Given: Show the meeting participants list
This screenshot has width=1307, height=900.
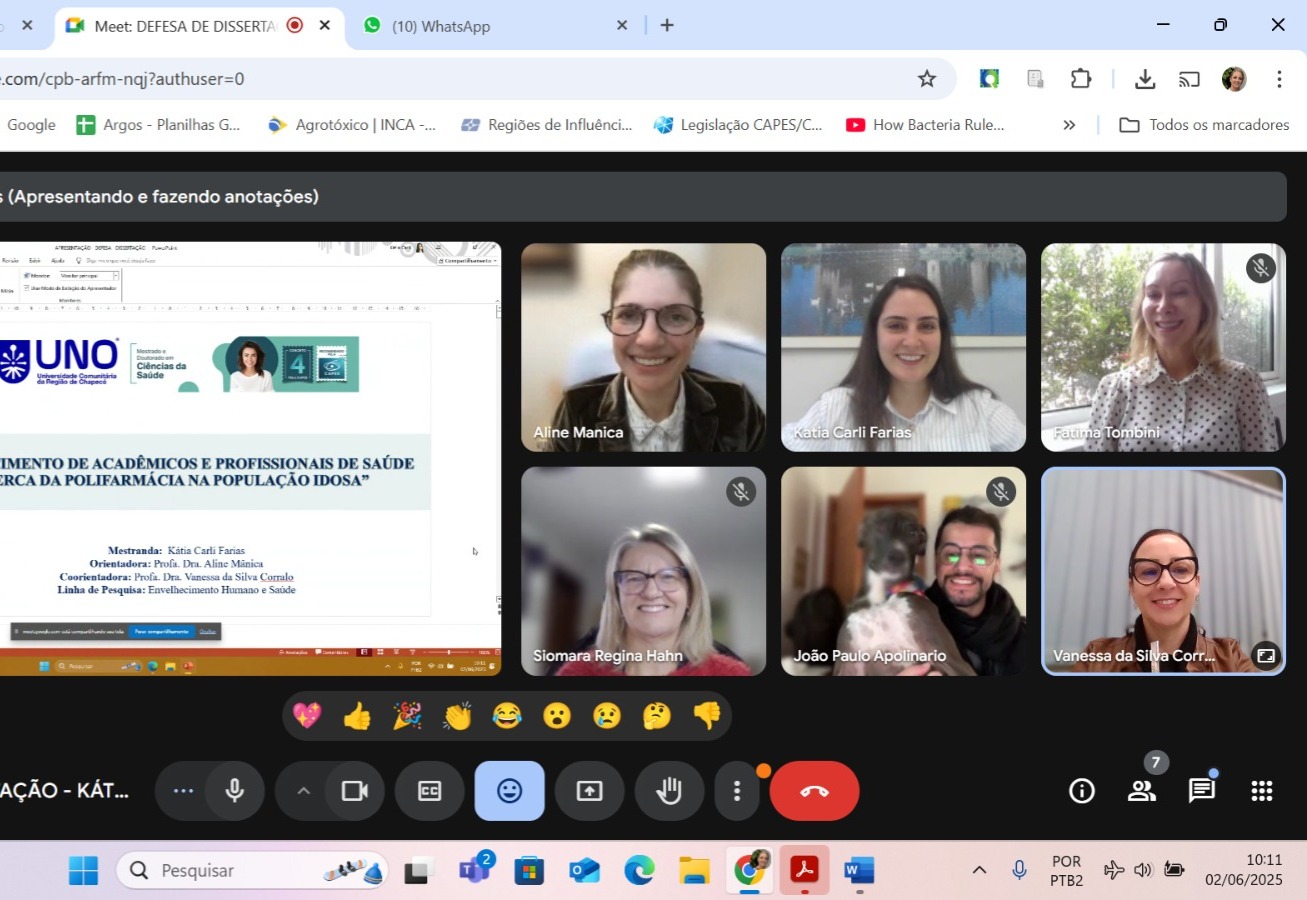Looking at the screenshot, I should (x=1141, y=791).
